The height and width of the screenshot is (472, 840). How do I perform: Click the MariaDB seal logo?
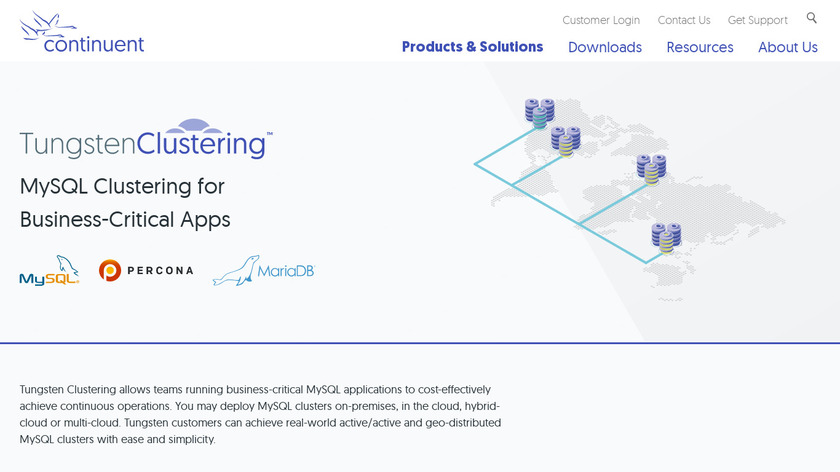pos(264,270)
